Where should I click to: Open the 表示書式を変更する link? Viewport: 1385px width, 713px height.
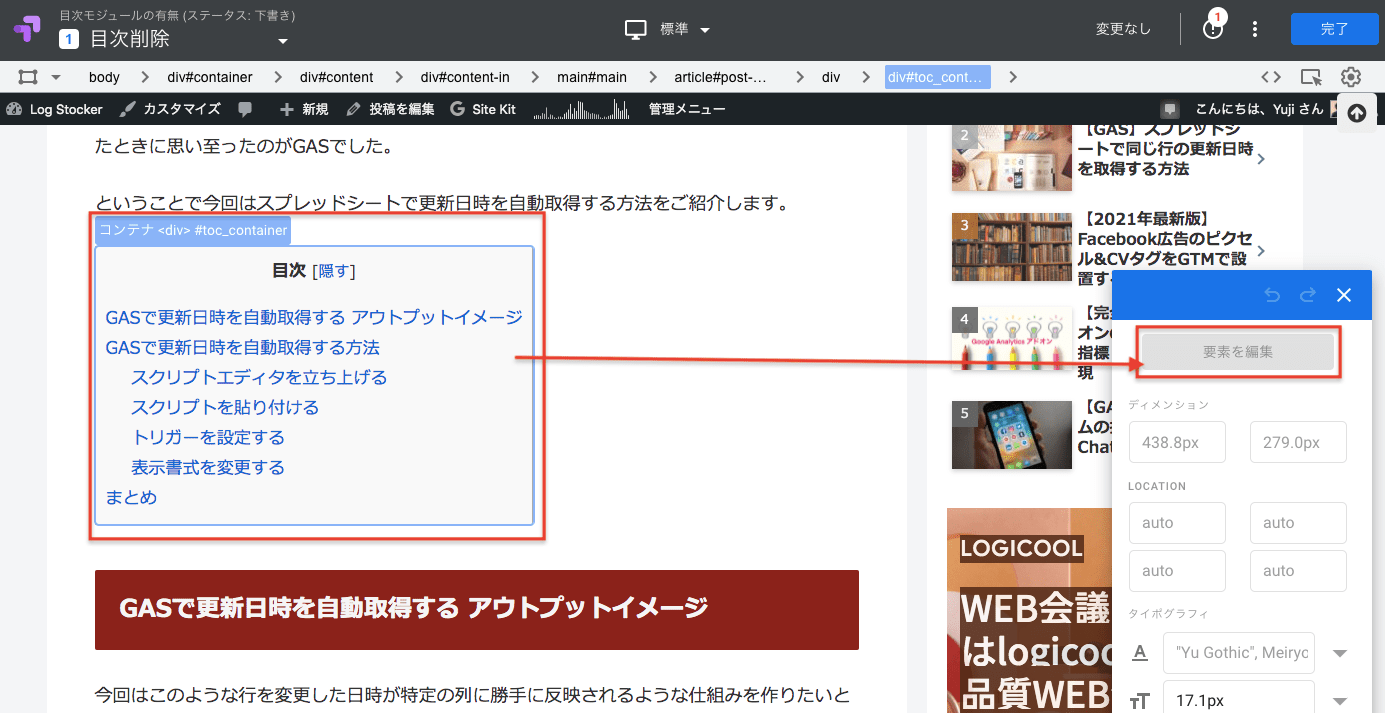click(x=208, y=467)
